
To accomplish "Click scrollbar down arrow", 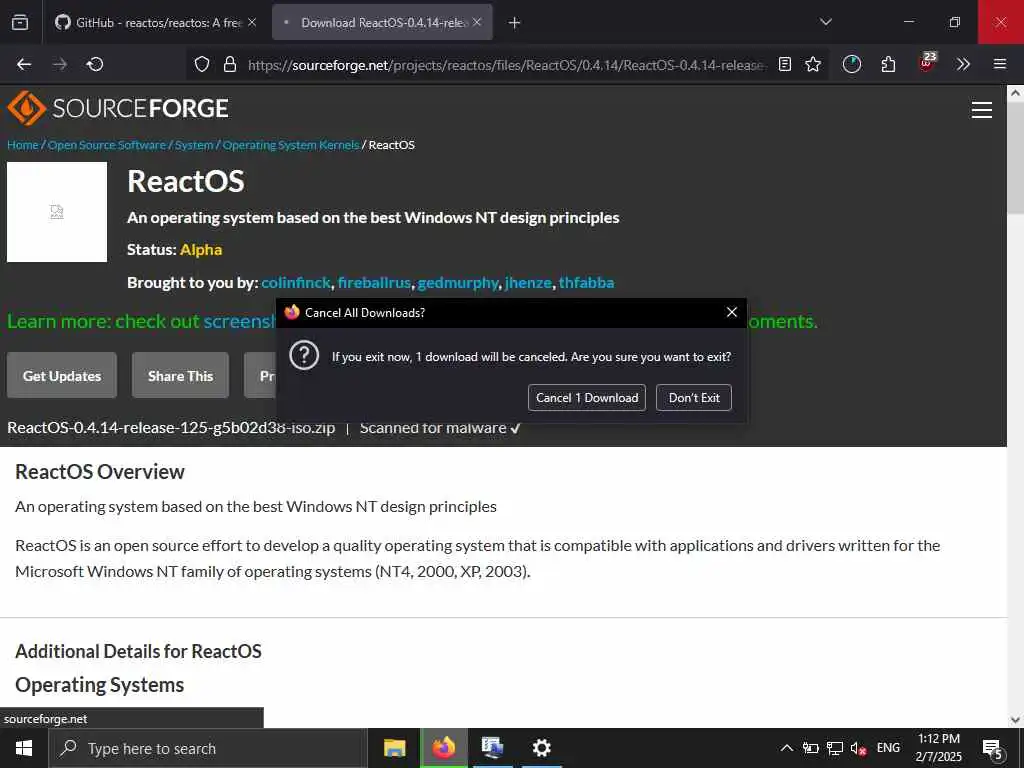I will 1015,720.
